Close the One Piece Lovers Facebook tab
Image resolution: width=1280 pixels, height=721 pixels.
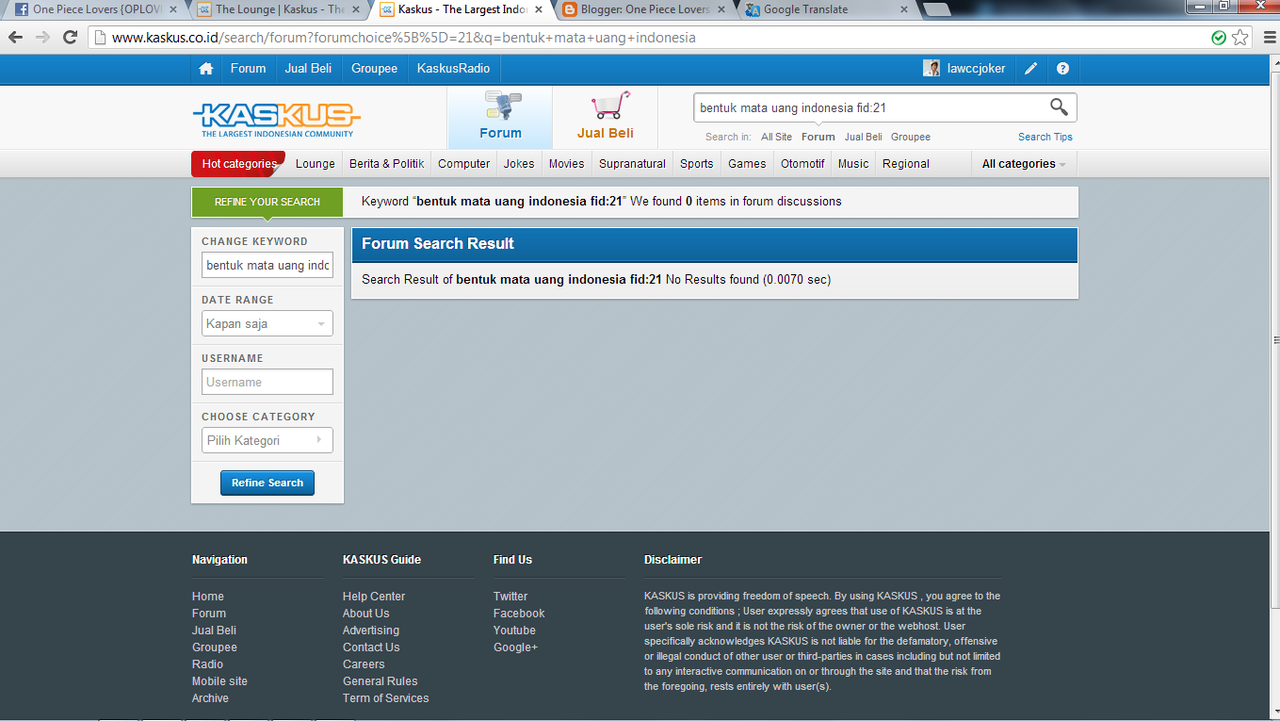tap(172, 10)
